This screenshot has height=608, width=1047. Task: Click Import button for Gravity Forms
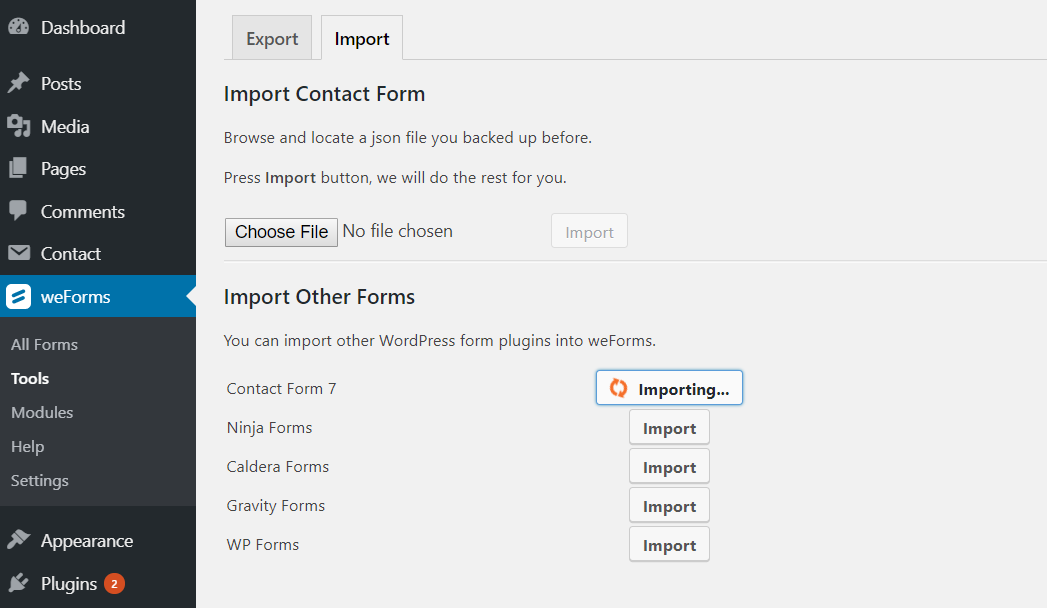[669, 506]
